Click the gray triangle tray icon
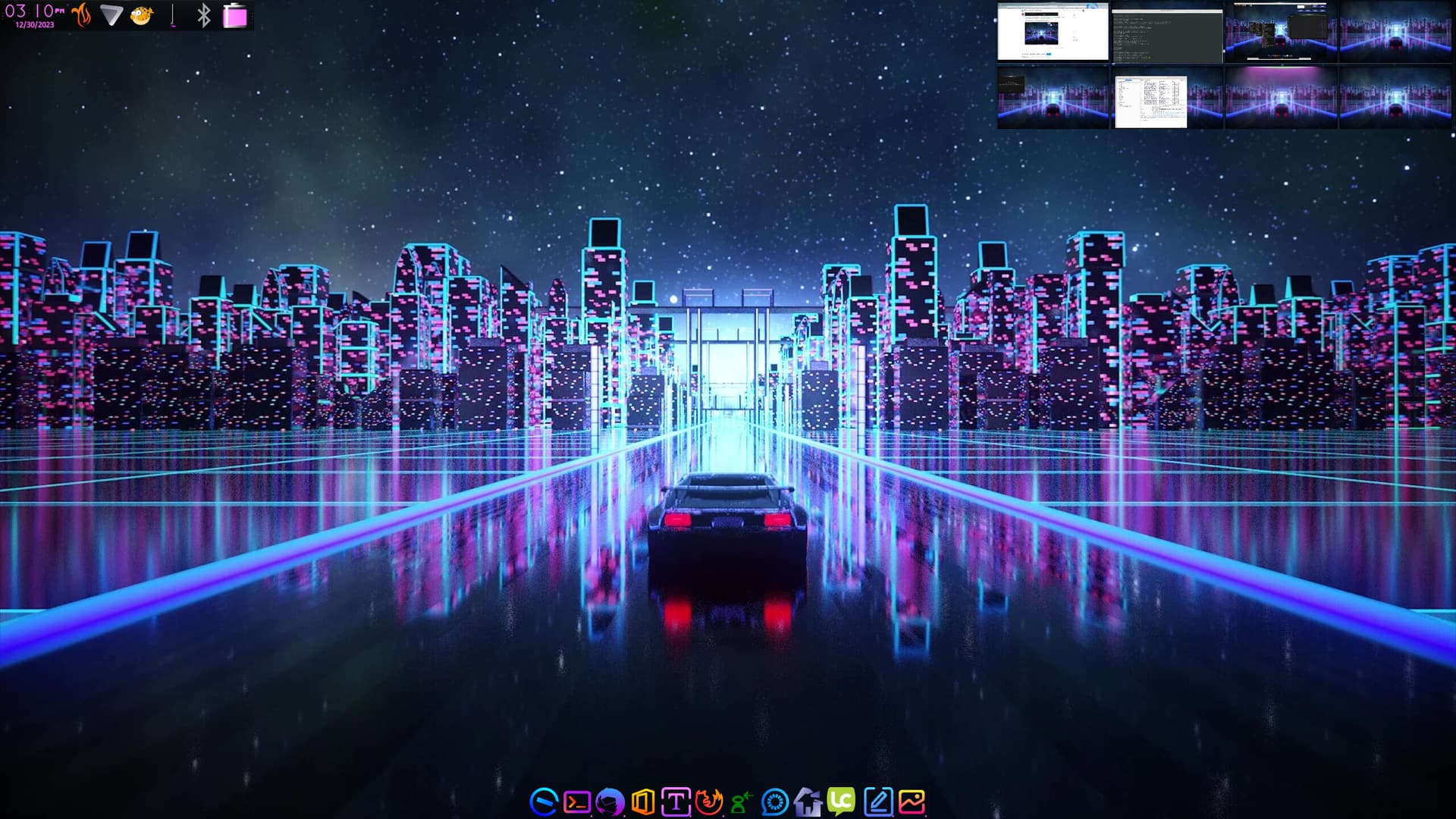 [x=111, y=15]
